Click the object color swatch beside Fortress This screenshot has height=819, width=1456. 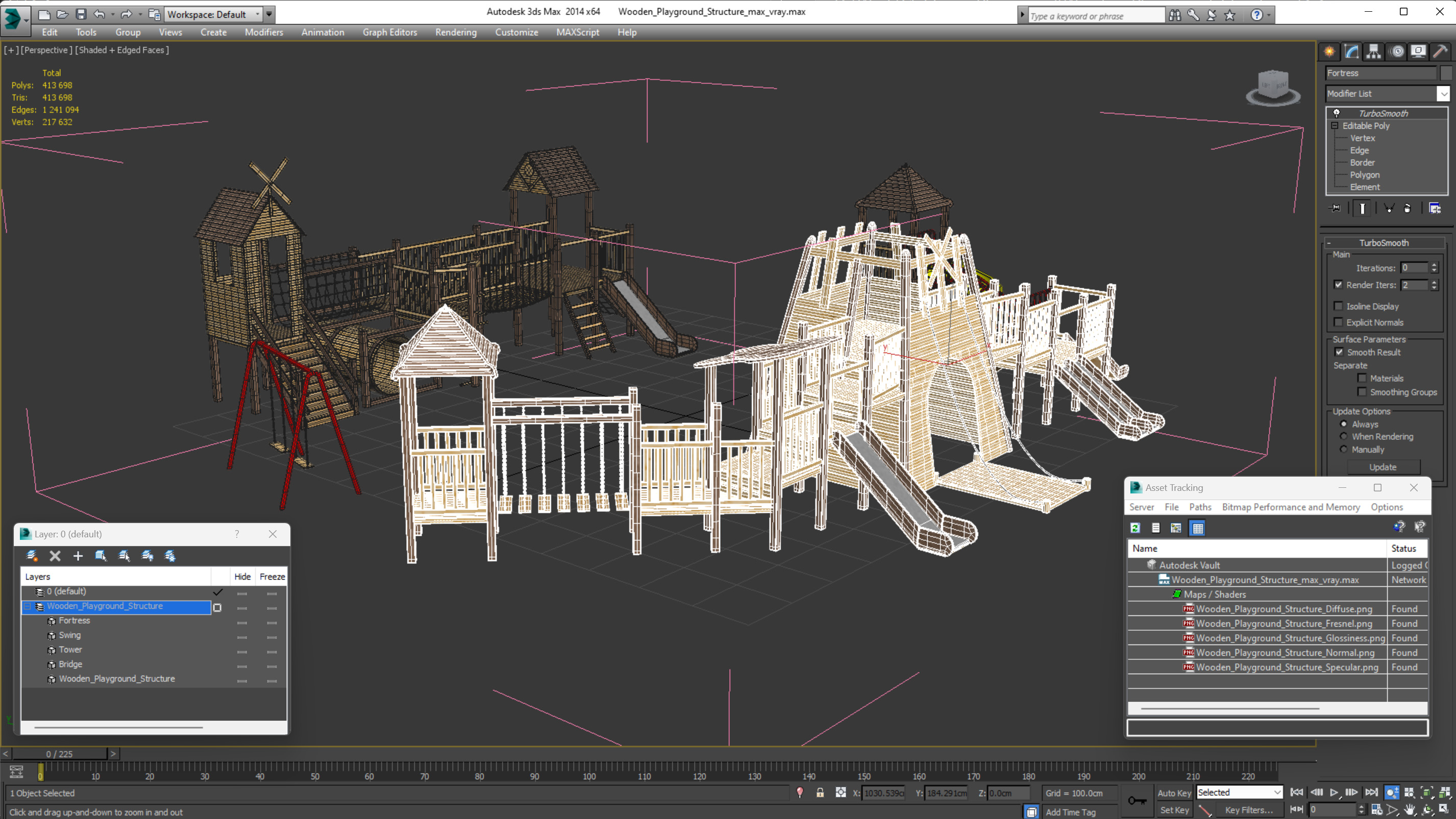1446,73
